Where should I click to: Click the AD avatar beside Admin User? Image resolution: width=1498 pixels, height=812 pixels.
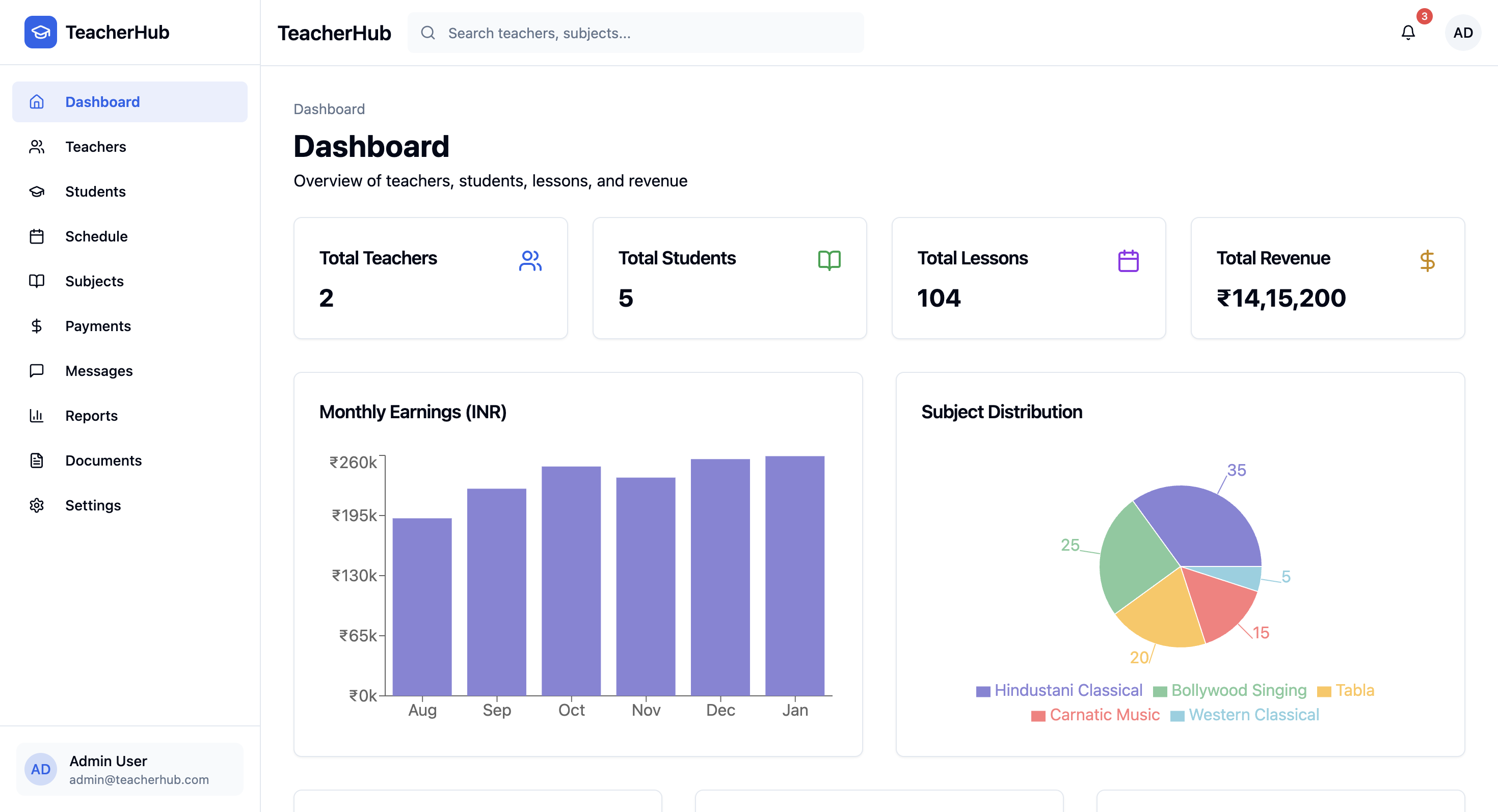41,769
